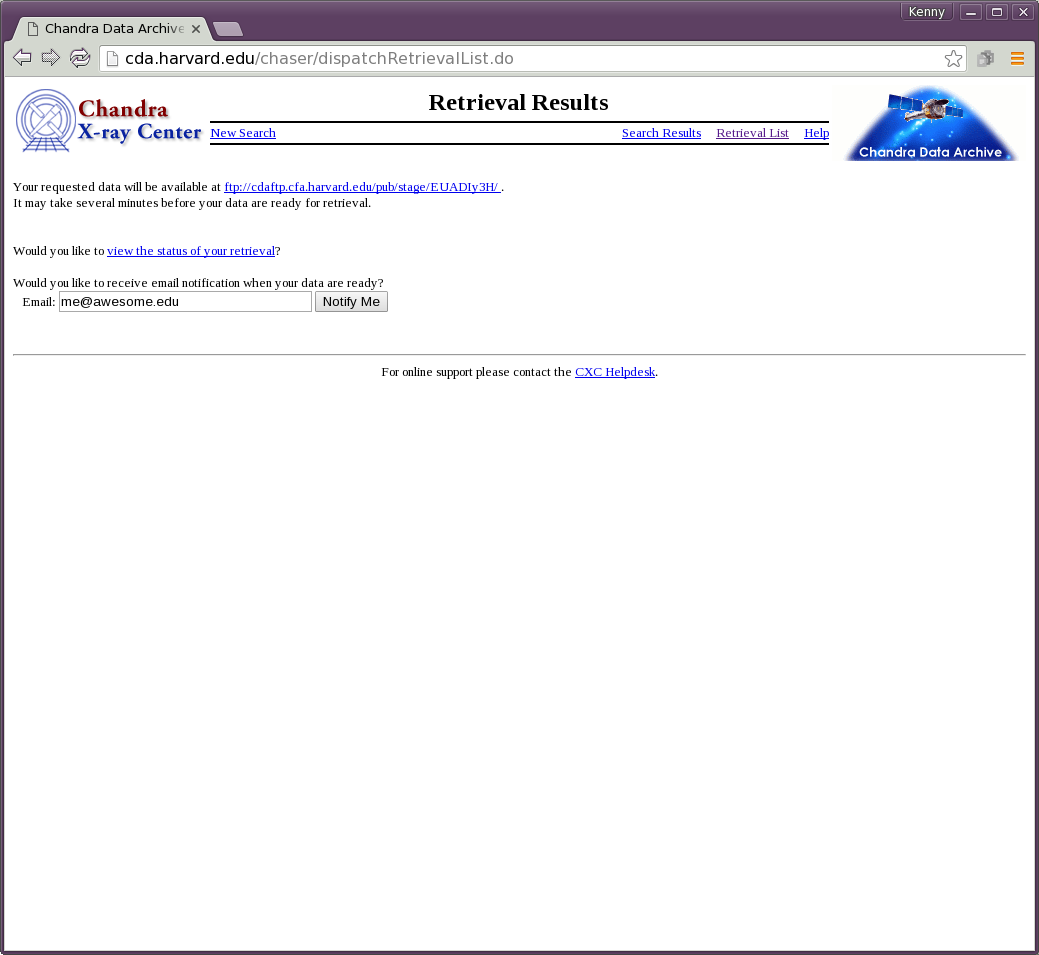Viewport: 1039px width, 955px height.
Task: Open the Kenny user profile button
Action: pos(926,12)
